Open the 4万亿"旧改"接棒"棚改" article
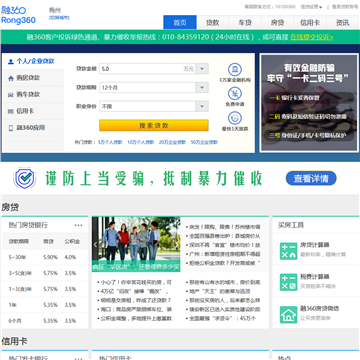 (x=136, y=291)
